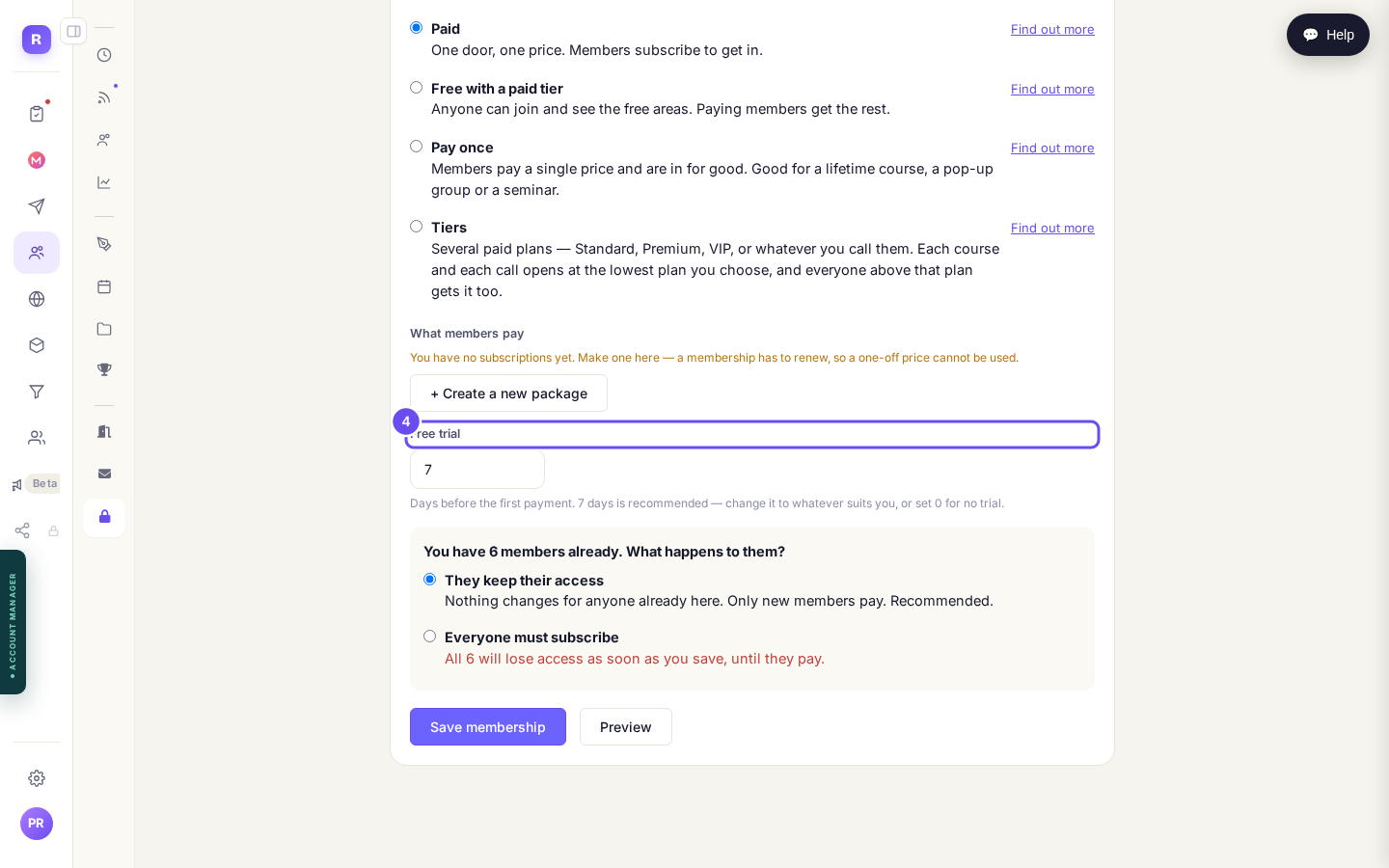Open the folder icon in secondary sidebar

coord(104,329)
